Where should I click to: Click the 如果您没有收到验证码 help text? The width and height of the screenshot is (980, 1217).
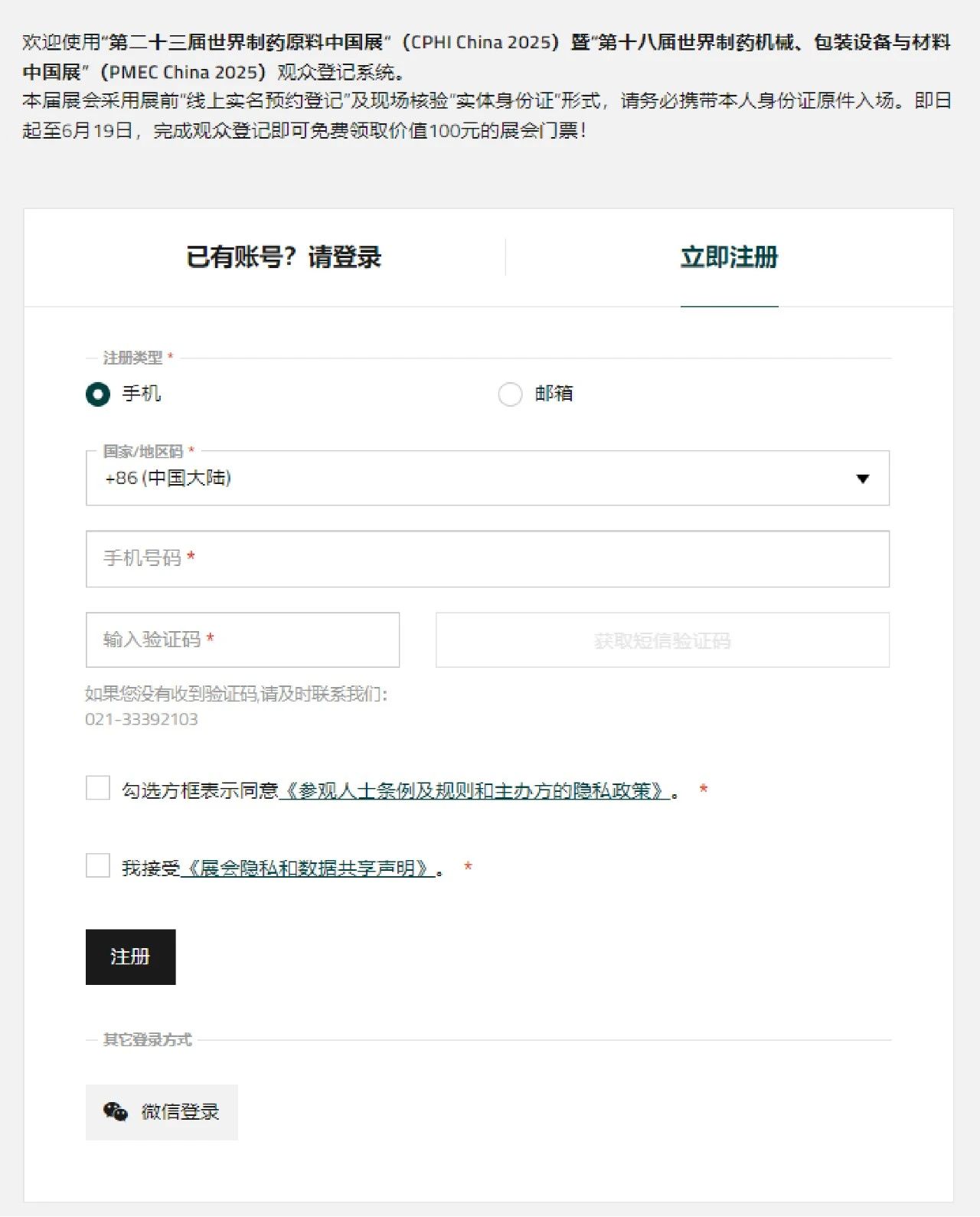[237, 694]
